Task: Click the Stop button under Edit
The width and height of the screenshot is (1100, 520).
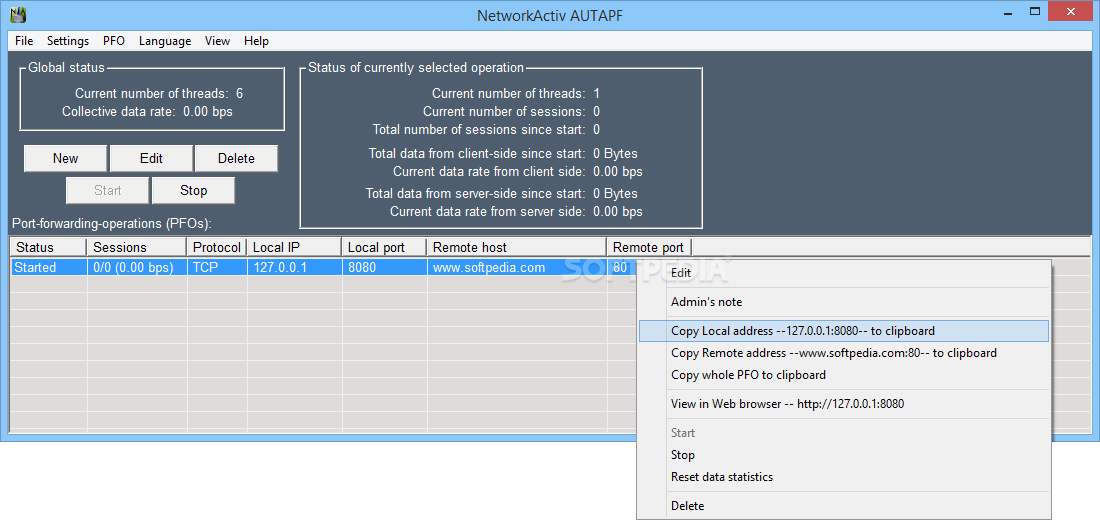Action: pyautogui.click(x=194, y=191)
